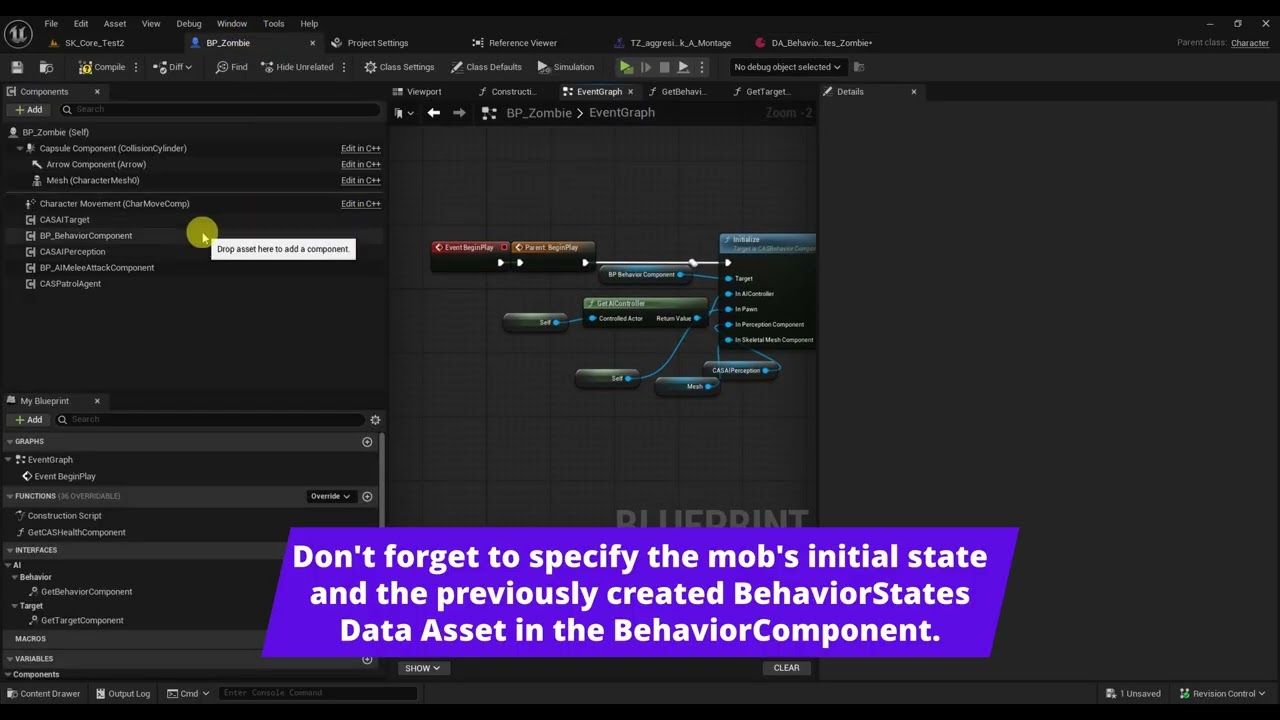
Task: Open Browse to asset in content browser icon
Action: click(x=46, y=67)
